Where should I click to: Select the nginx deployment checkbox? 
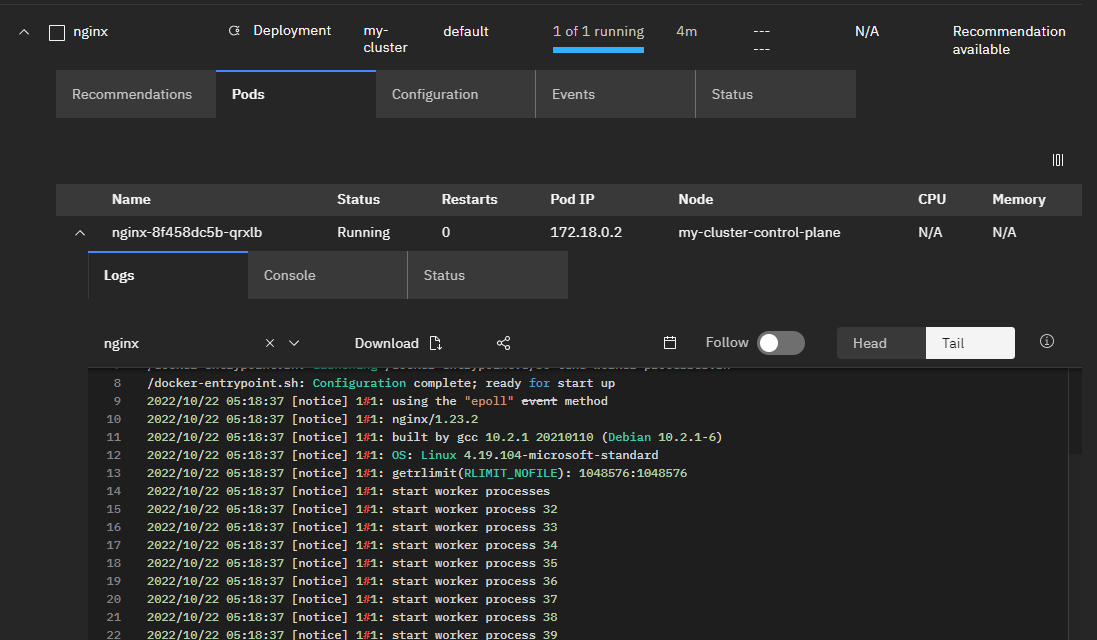tap(57, 32)
